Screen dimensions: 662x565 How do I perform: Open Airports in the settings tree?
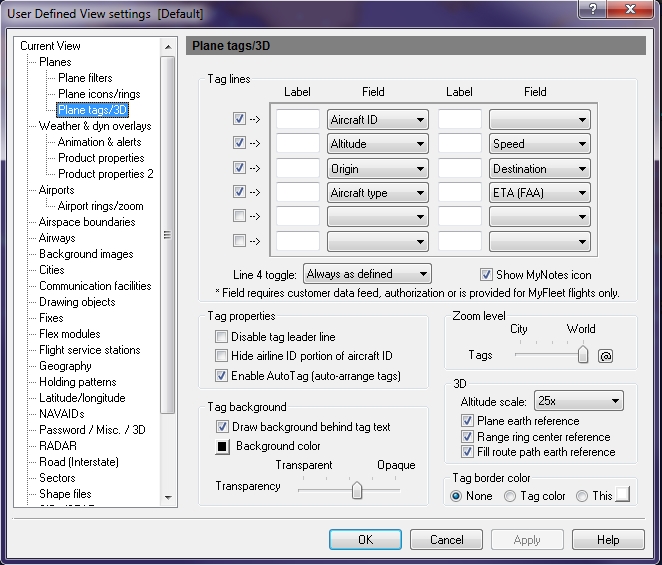coord(56,190)
